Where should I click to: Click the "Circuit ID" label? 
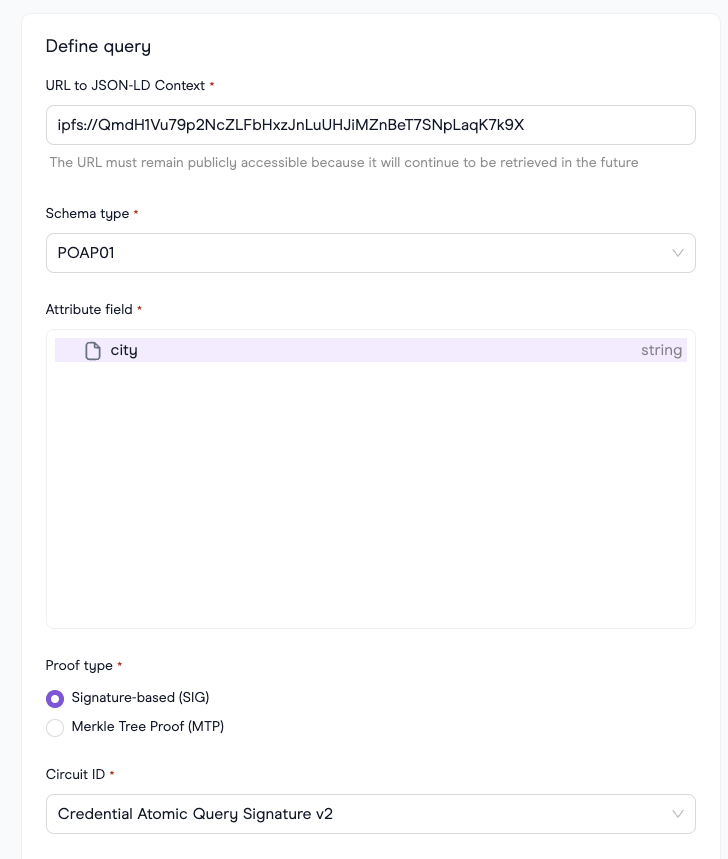coord(76,774)
